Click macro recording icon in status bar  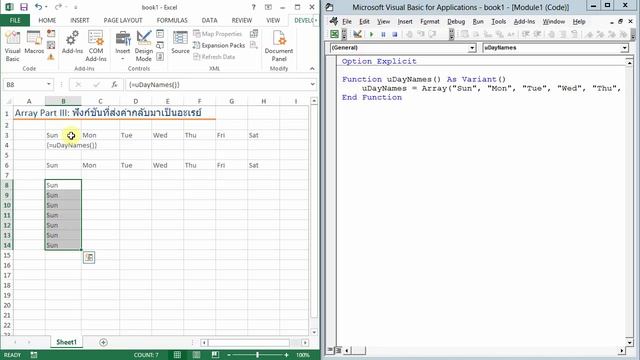click(33, 355)
